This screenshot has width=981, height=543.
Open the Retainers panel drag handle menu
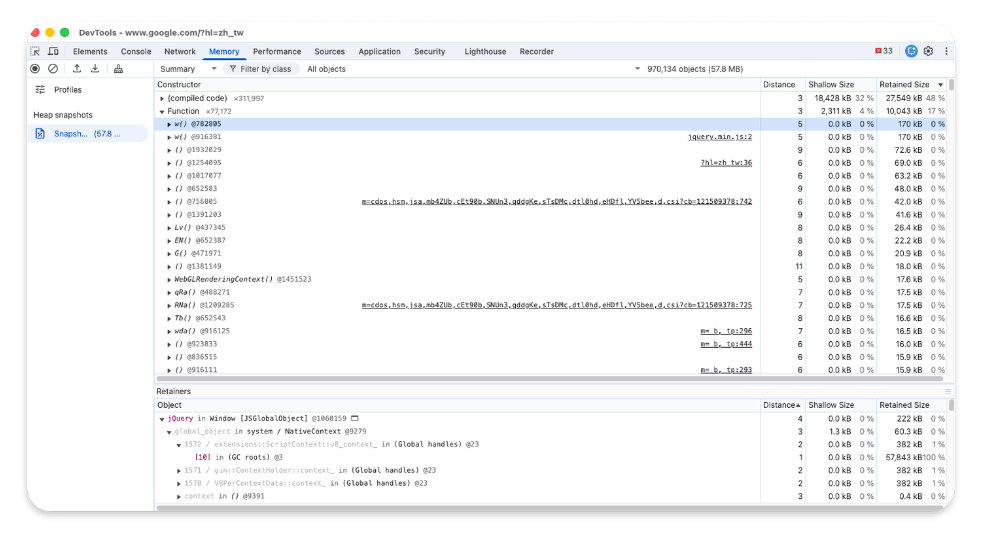[948, 392]
